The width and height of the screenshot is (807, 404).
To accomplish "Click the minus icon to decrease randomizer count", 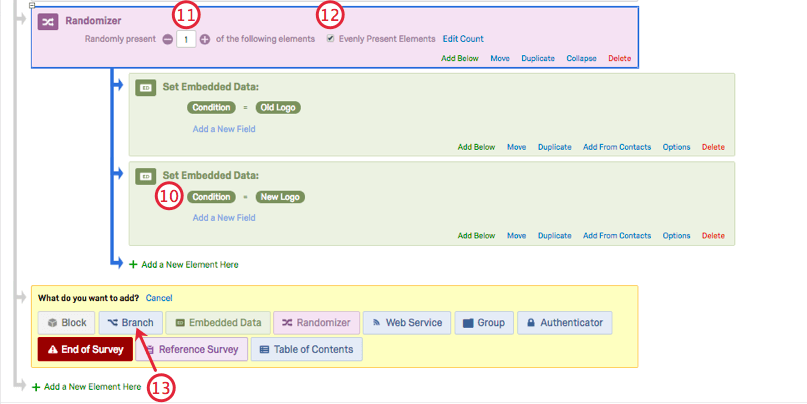I will pos(168,39).
